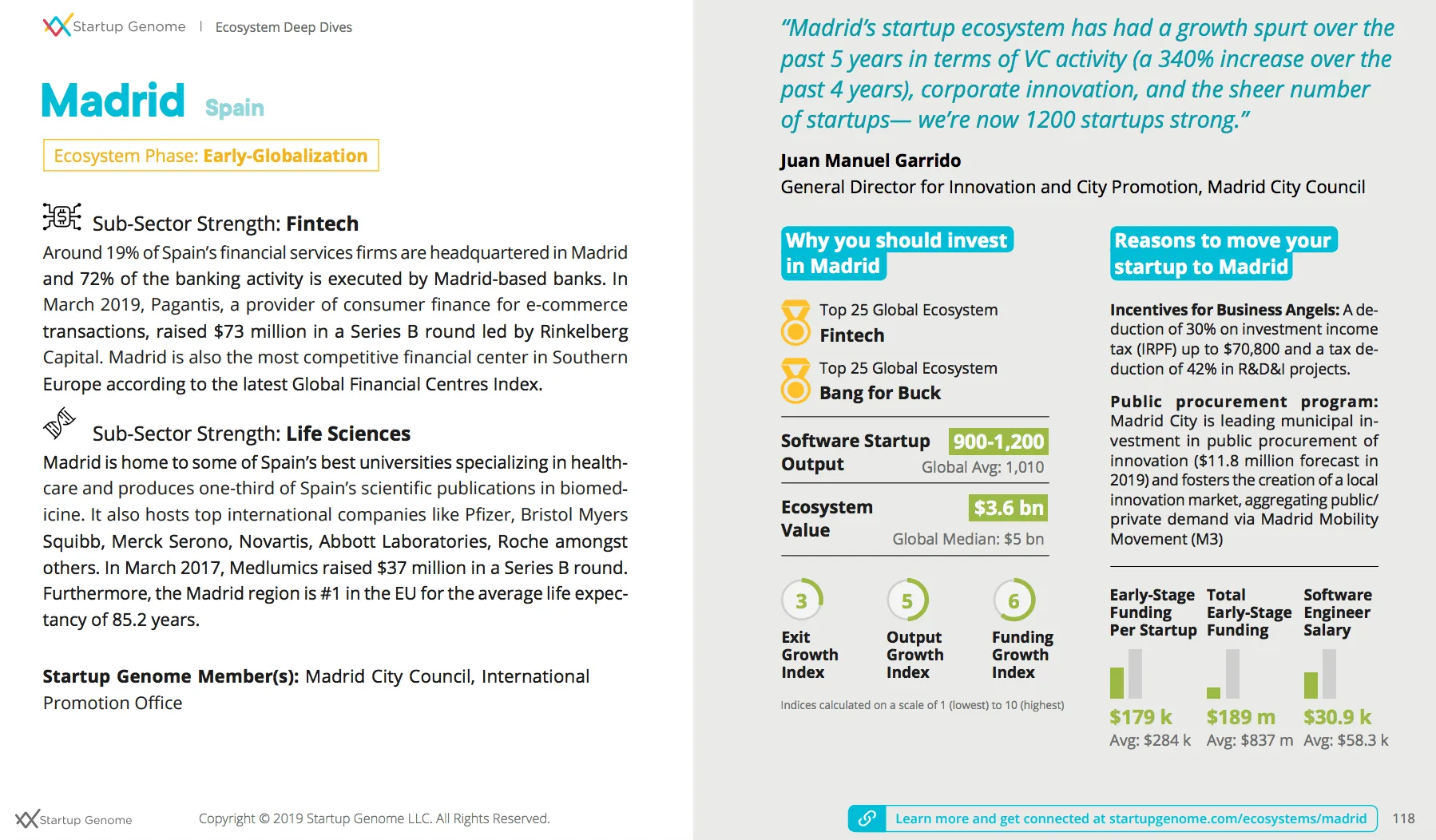
Task: Click the Fintech gold medal icon
Action: coord(795,323)
